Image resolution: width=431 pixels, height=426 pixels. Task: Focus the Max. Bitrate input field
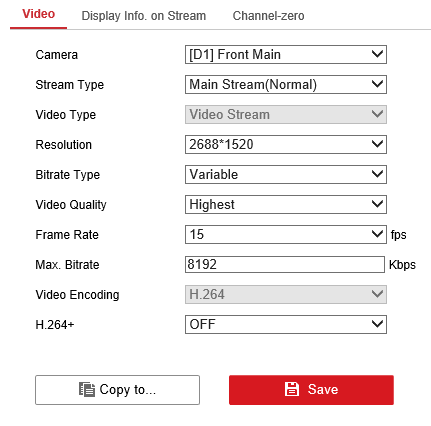click(x=285, y=264)
